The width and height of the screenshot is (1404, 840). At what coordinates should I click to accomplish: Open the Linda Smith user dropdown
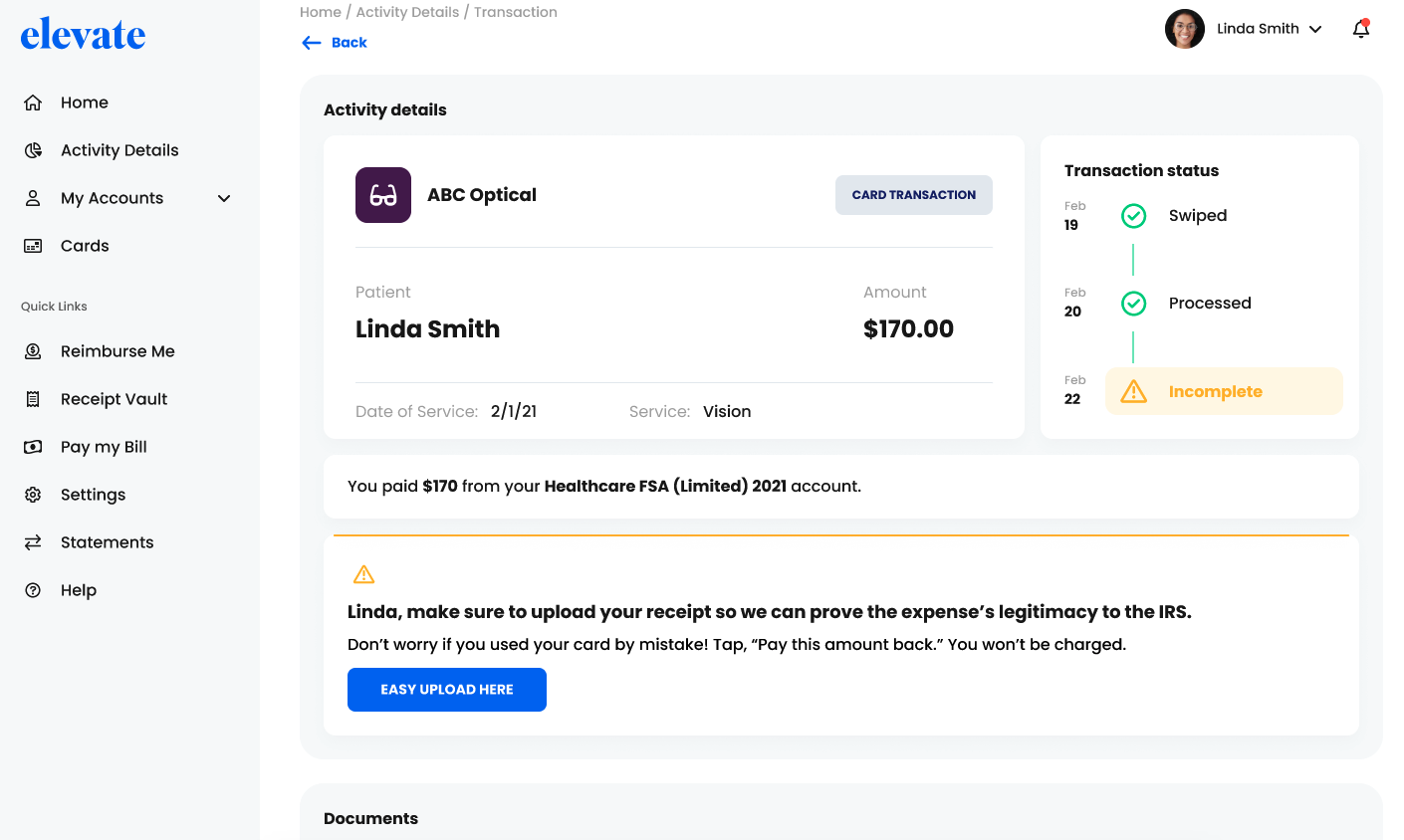click(x=1315, y=29)
